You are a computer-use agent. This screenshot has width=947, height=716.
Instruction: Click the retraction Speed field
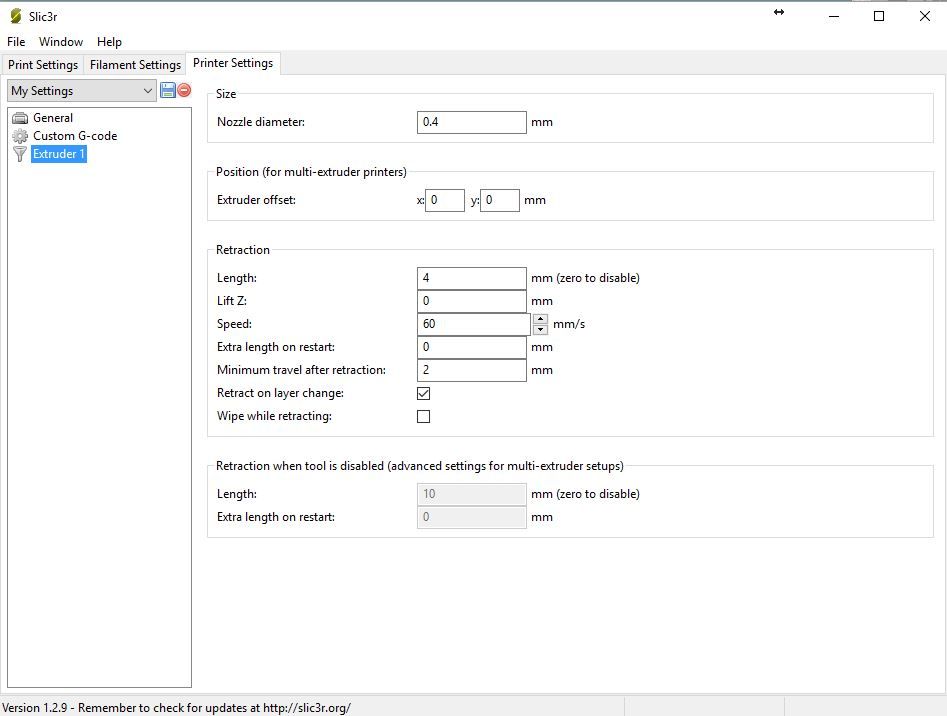click(474, 324)
